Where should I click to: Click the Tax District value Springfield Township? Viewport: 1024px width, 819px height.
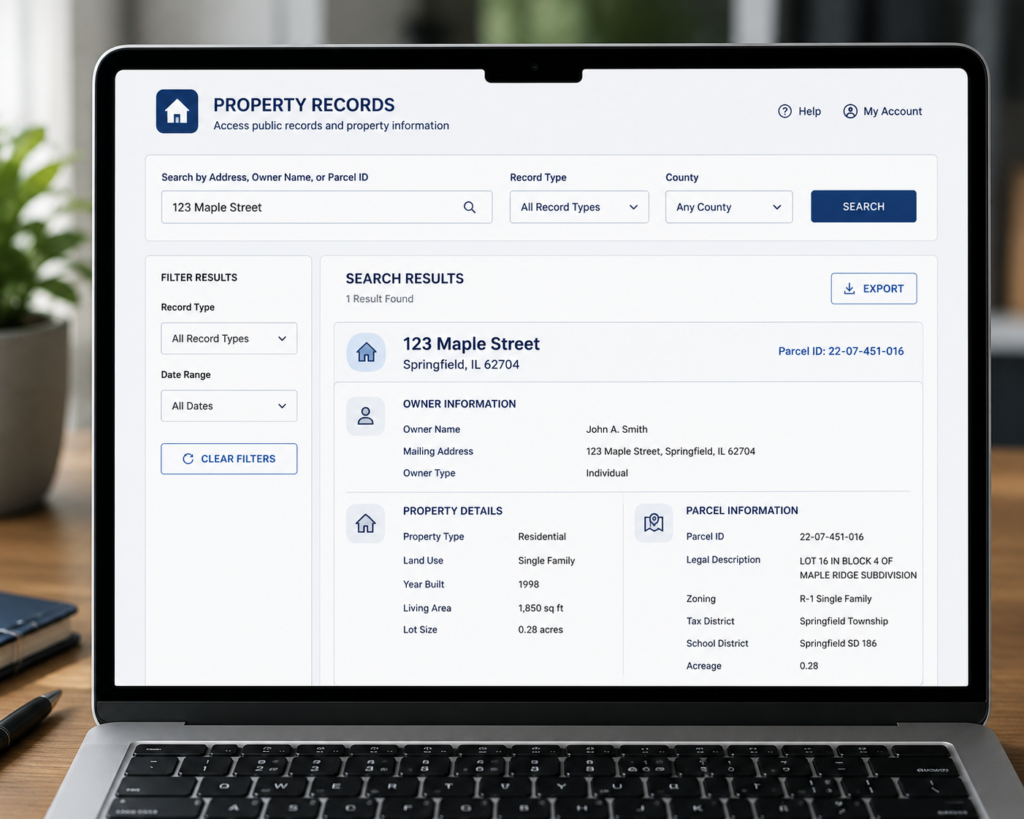844,621
